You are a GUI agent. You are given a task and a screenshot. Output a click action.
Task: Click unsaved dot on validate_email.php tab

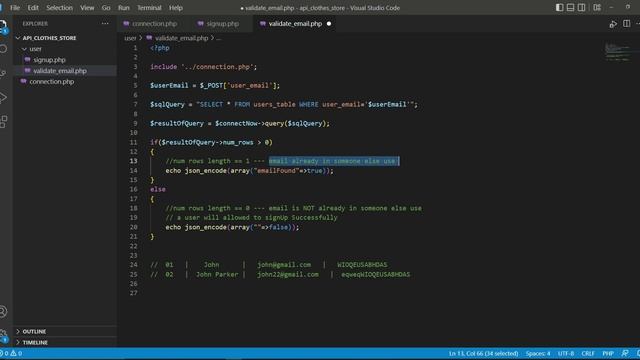tap(329, 24)
